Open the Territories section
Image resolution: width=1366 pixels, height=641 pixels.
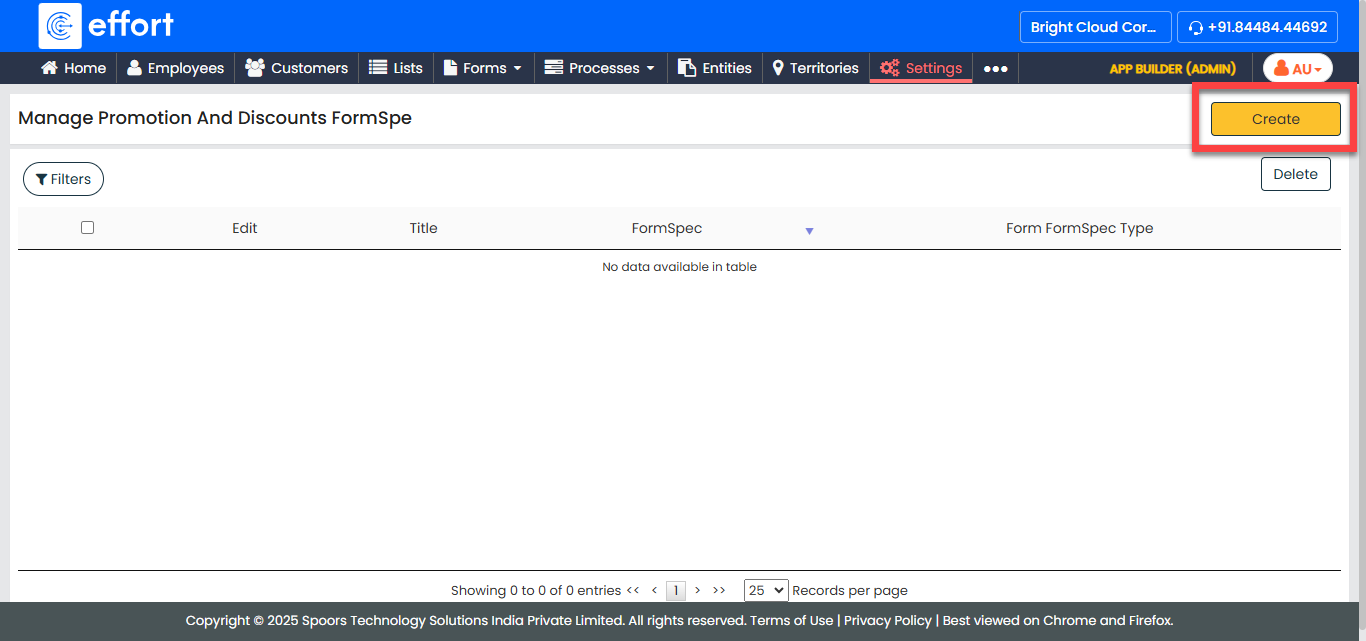click(x=815, y=68)
